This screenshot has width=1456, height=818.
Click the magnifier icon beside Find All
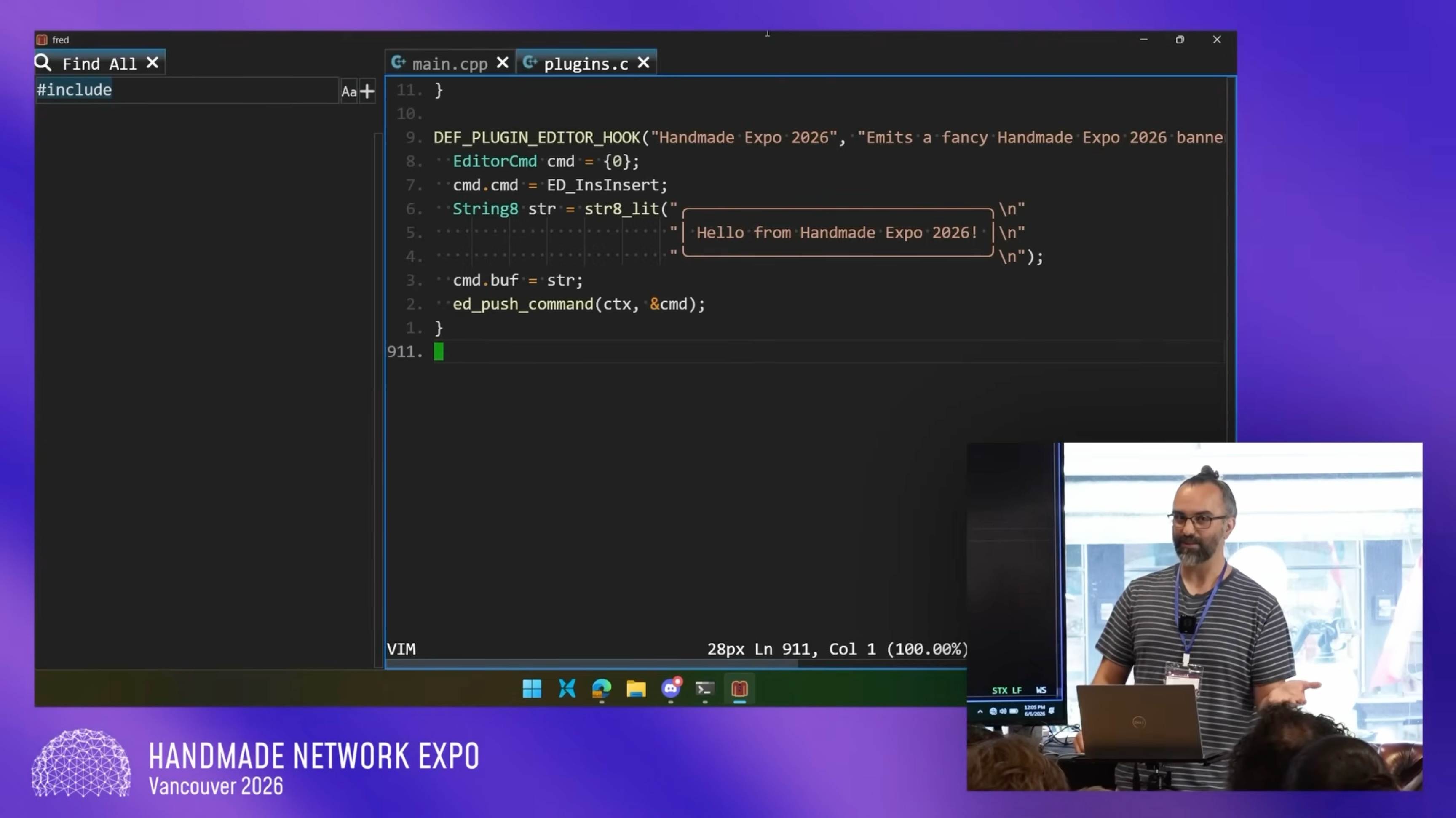43,63
